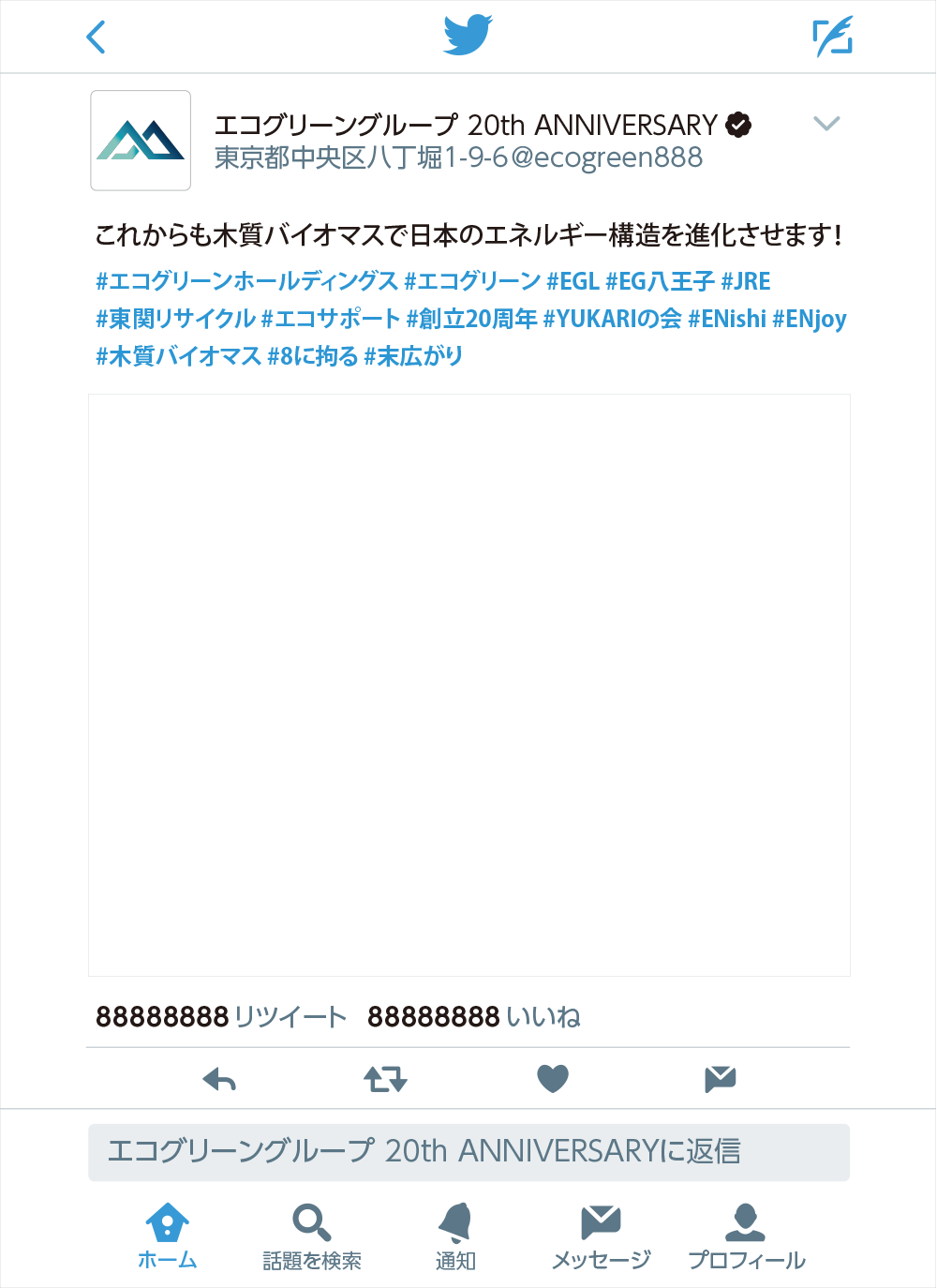Viewport: 937px width, 1288px height.
Task: Open the #エコグリーンホールディングス hashtag
Action: click(247, 281)
